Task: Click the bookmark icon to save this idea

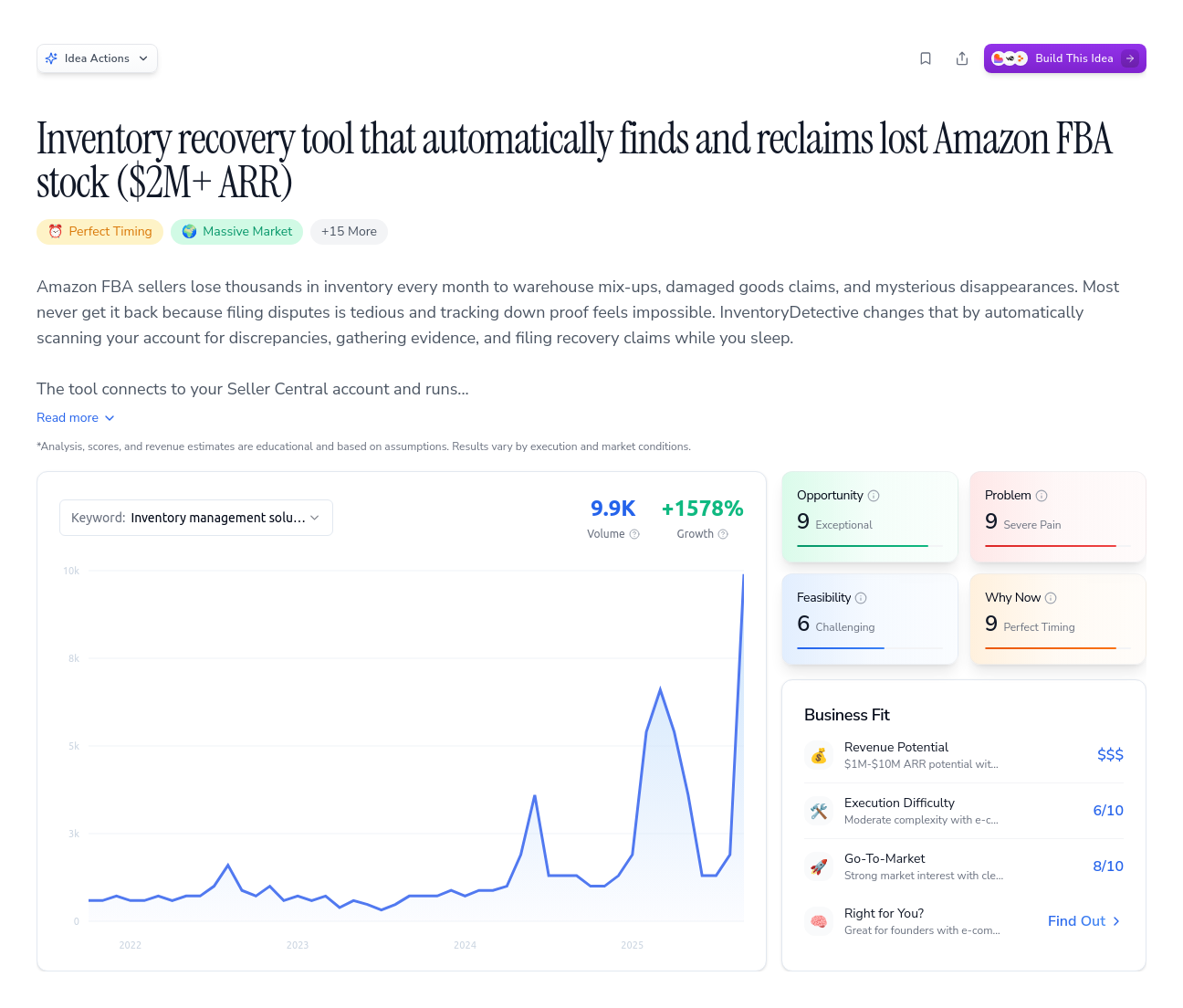Action: point(926,58)
